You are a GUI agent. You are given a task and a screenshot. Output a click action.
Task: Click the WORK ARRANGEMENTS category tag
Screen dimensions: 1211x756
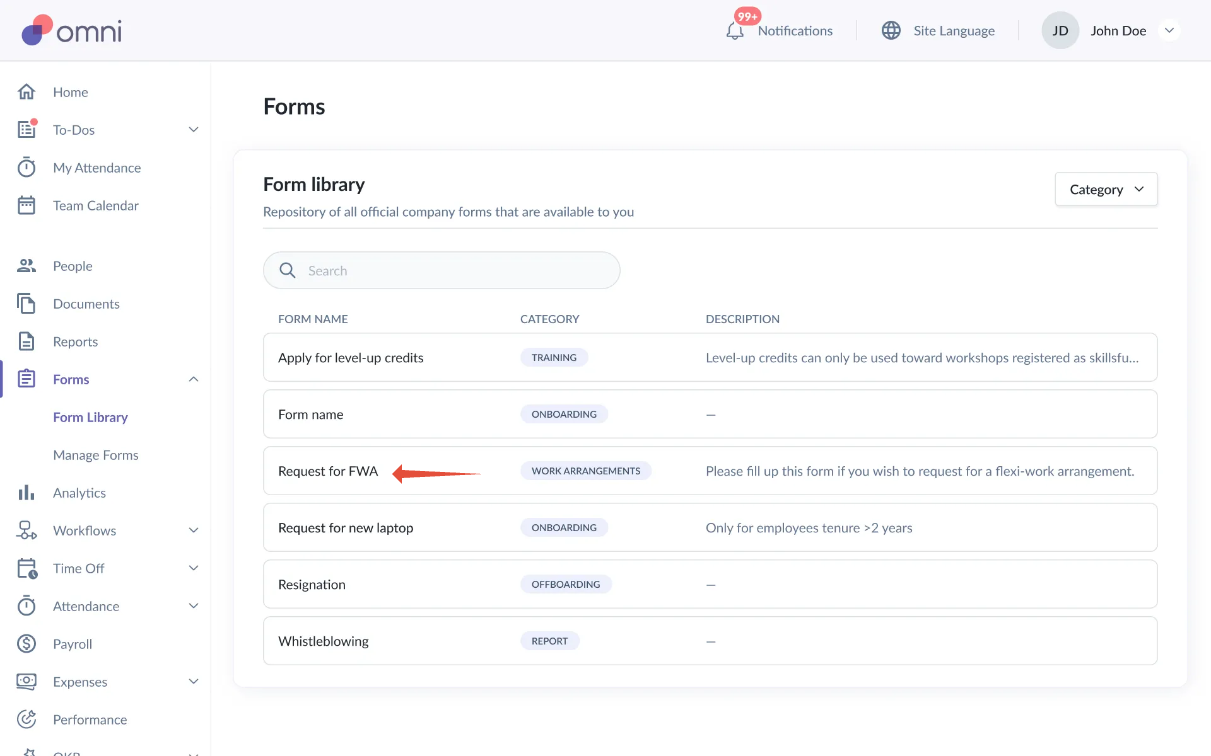tap(586, 471)
